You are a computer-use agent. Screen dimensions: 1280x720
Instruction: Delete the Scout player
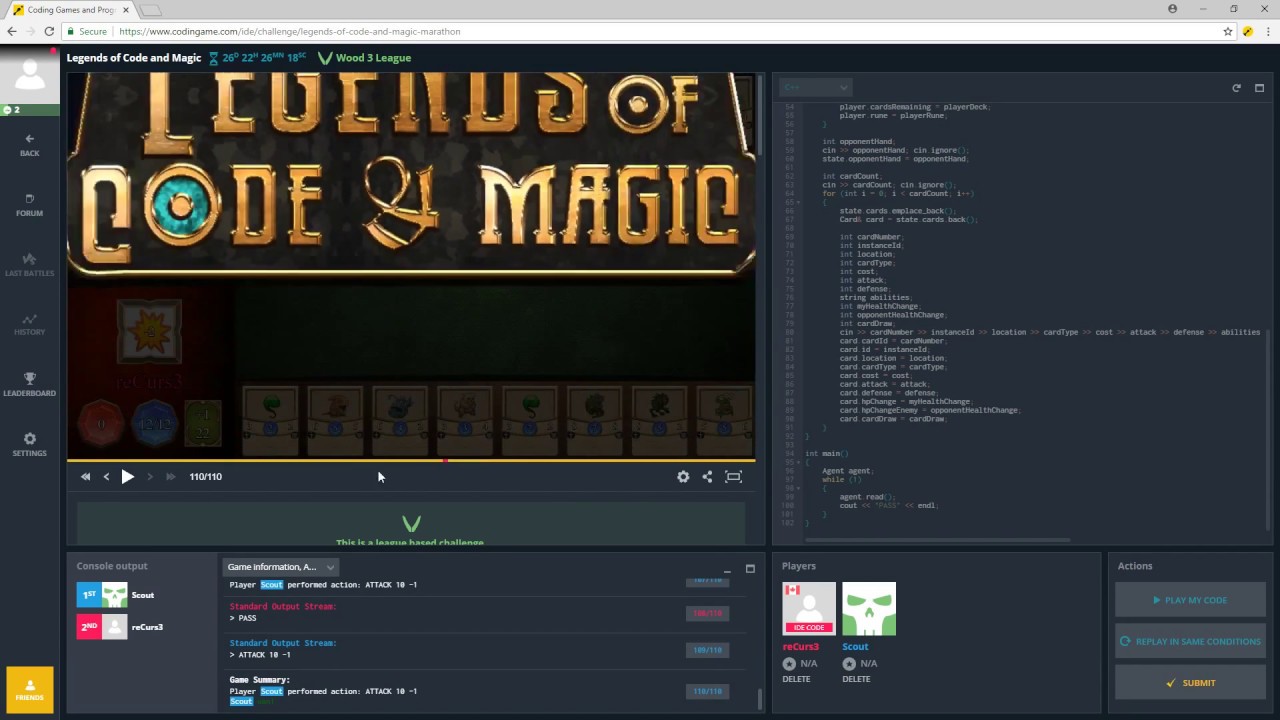coord(856,679)
